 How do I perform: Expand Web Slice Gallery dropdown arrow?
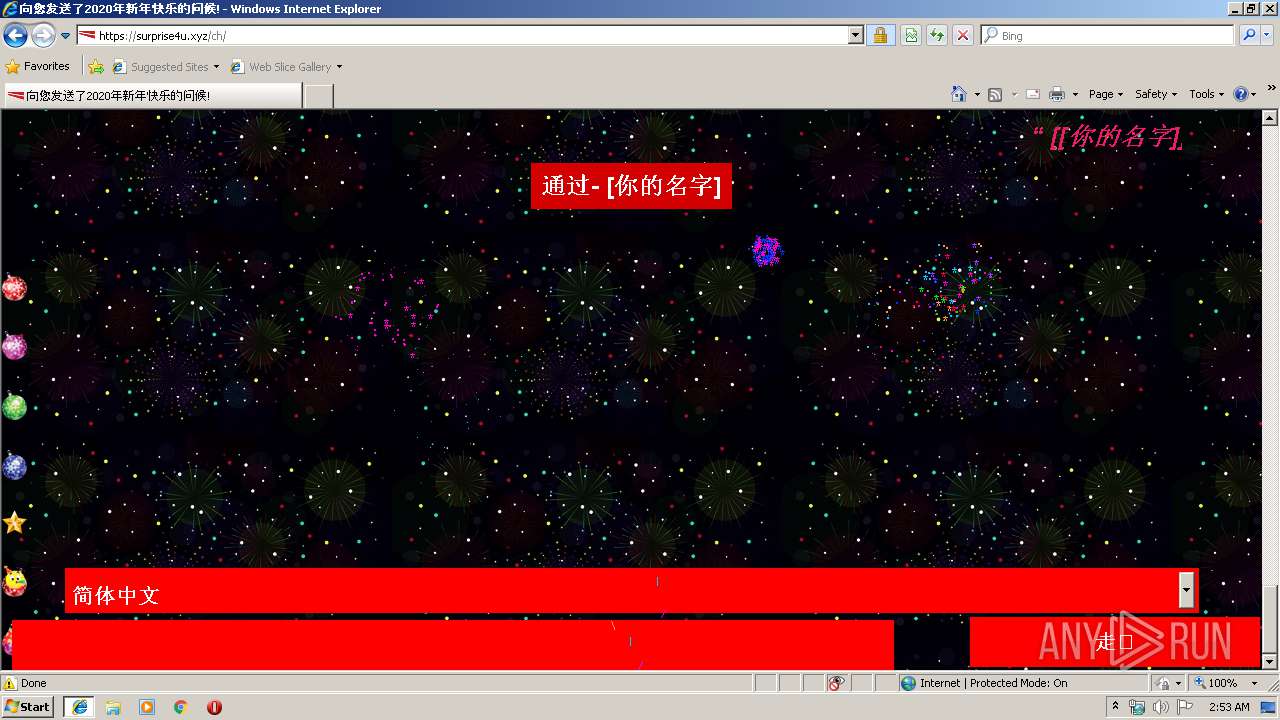[339, 67]
